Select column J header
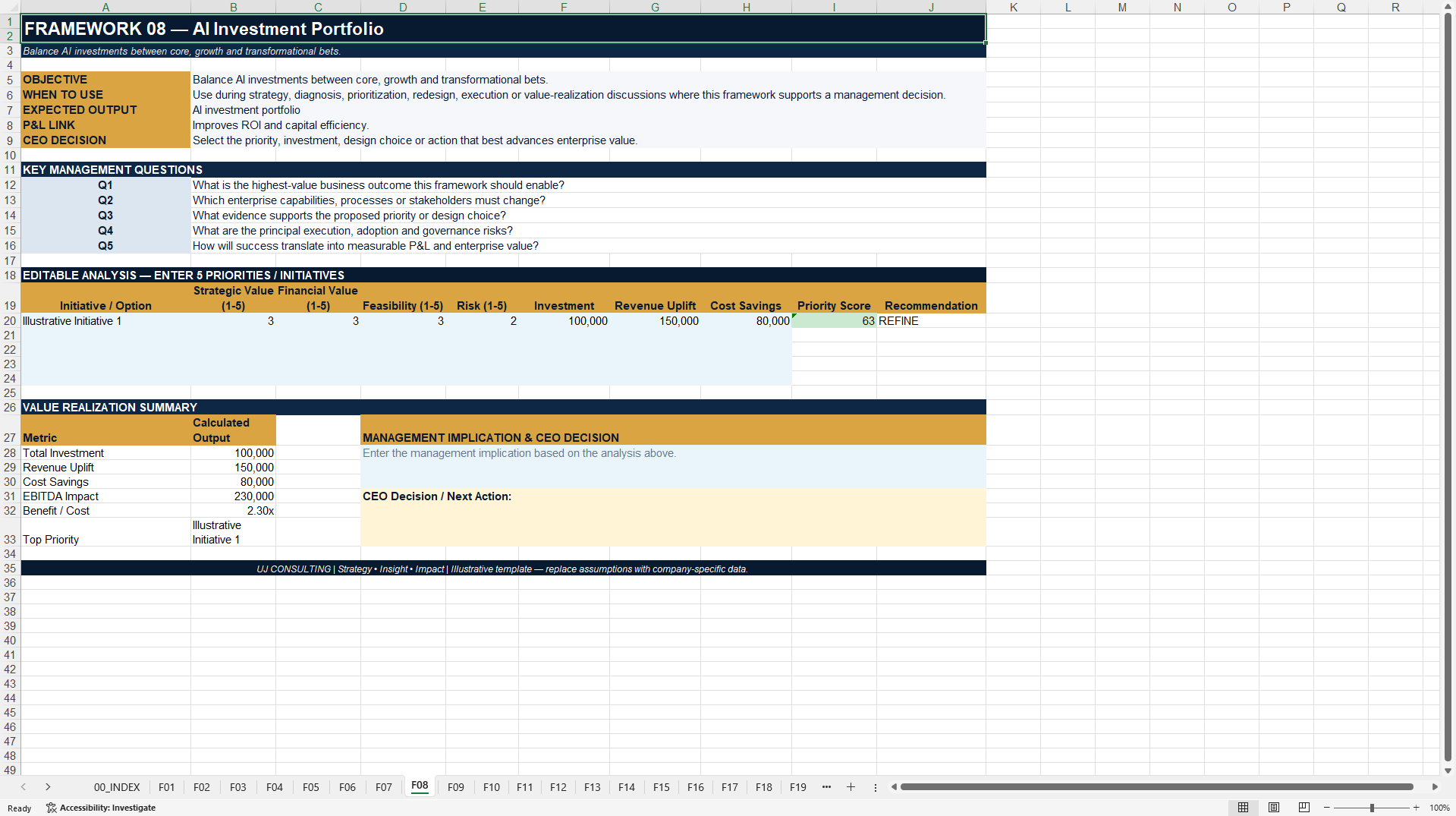Viewport: 1456px width, 816px height. 931,7
